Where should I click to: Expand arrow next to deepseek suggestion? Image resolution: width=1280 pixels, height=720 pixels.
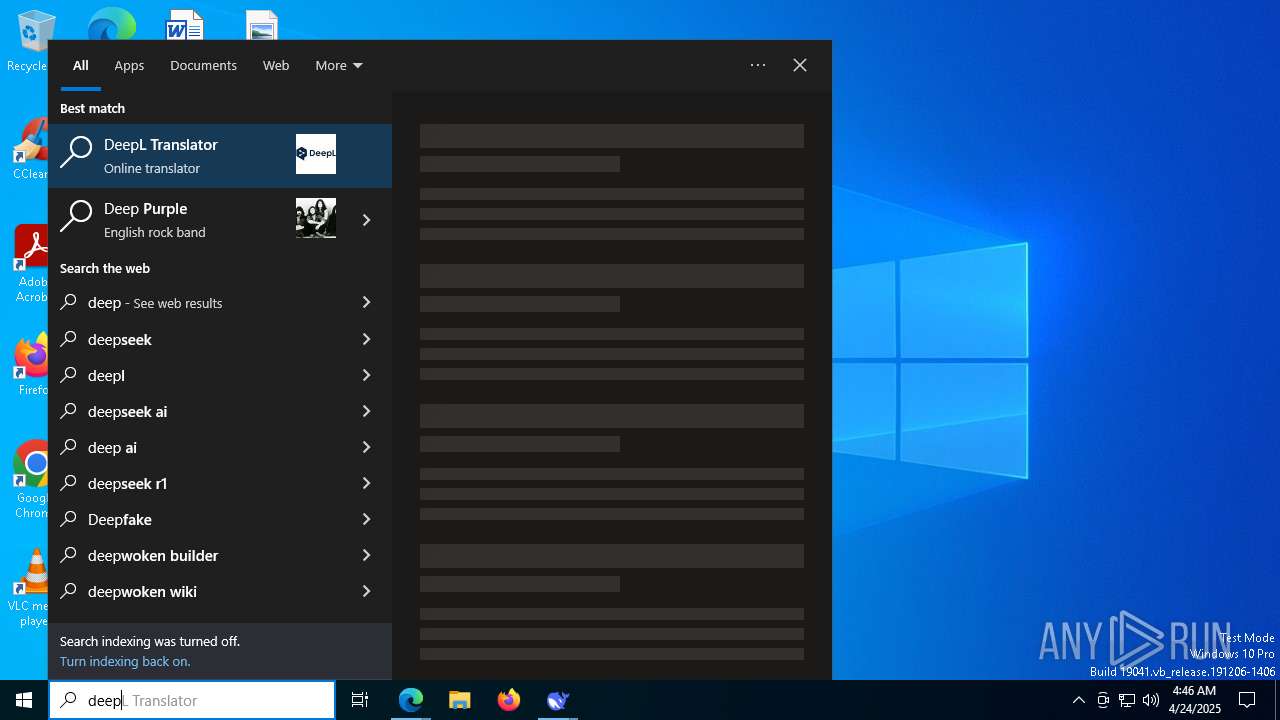coord(366,339)
